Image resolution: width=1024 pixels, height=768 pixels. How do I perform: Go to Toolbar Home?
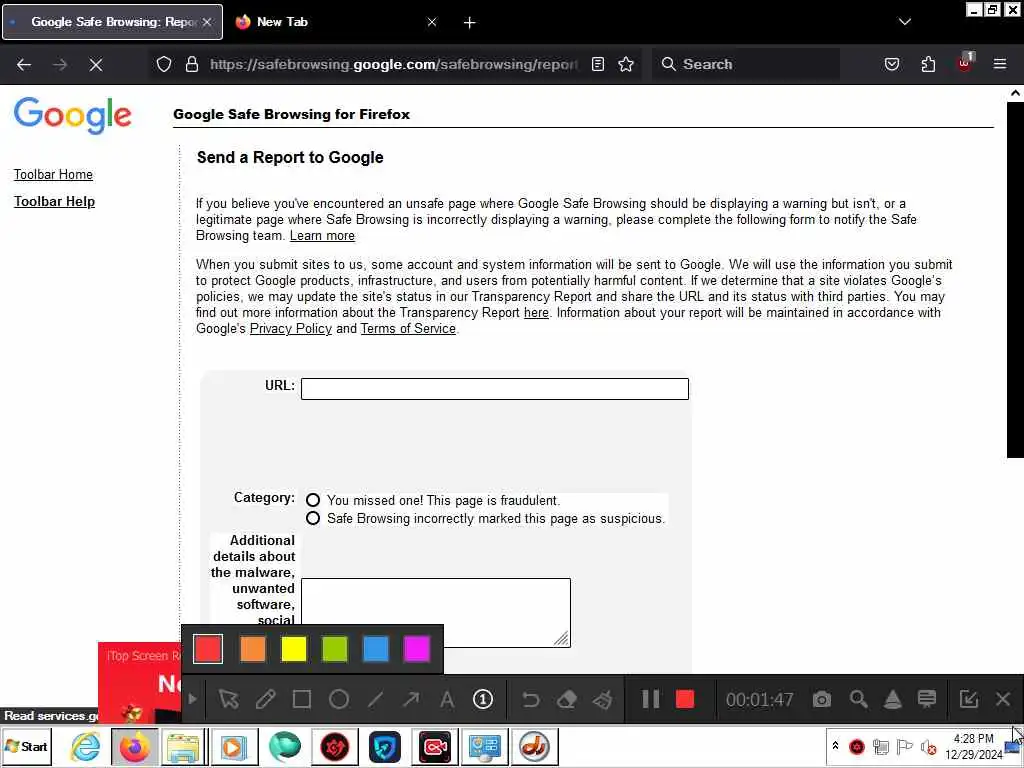[54, 174]
